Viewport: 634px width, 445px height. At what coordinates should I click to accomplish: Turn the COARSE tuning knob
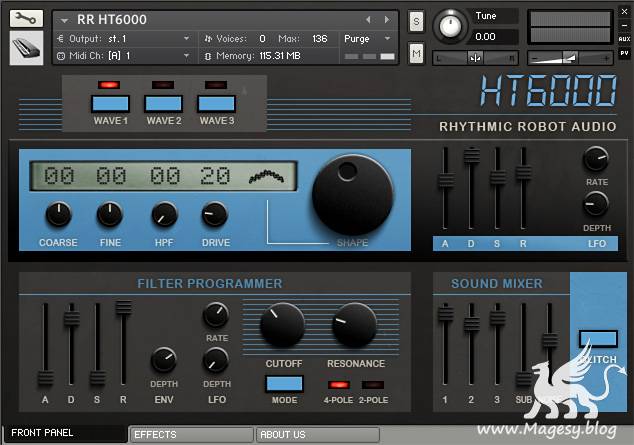[x=59, y=214]
